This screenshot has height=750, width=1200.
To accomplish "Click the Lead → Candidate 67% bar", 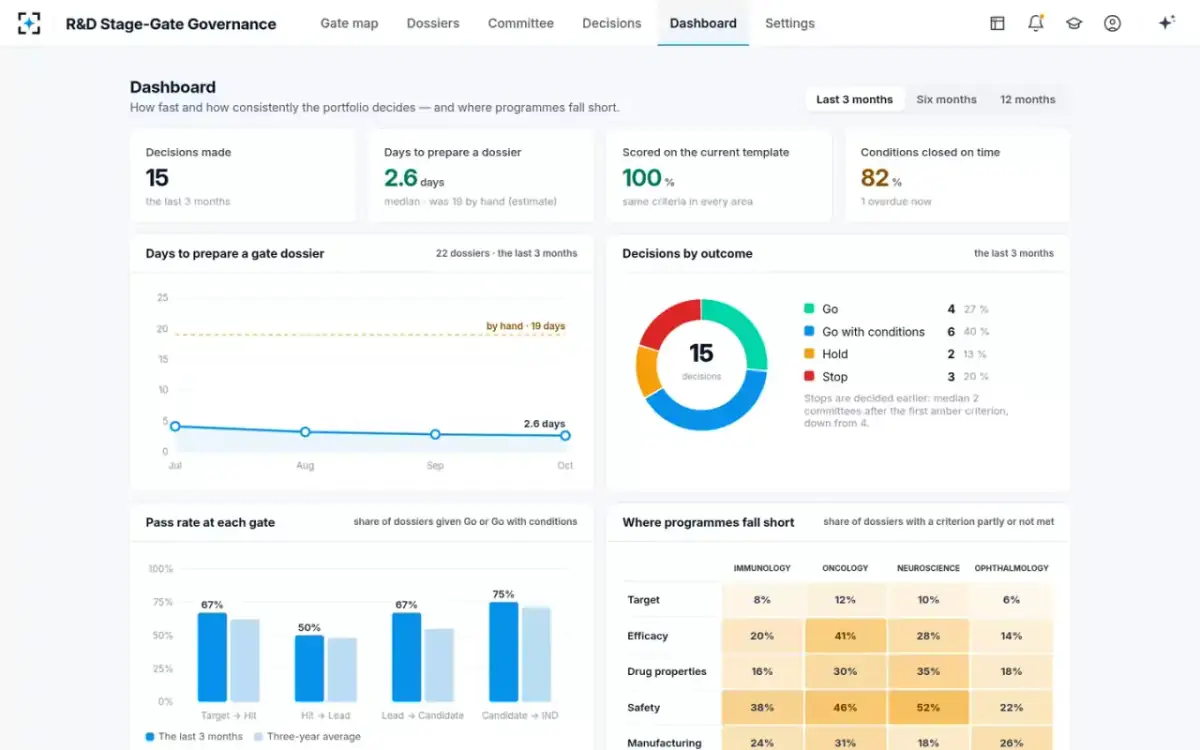I will [x=406, y=657].
